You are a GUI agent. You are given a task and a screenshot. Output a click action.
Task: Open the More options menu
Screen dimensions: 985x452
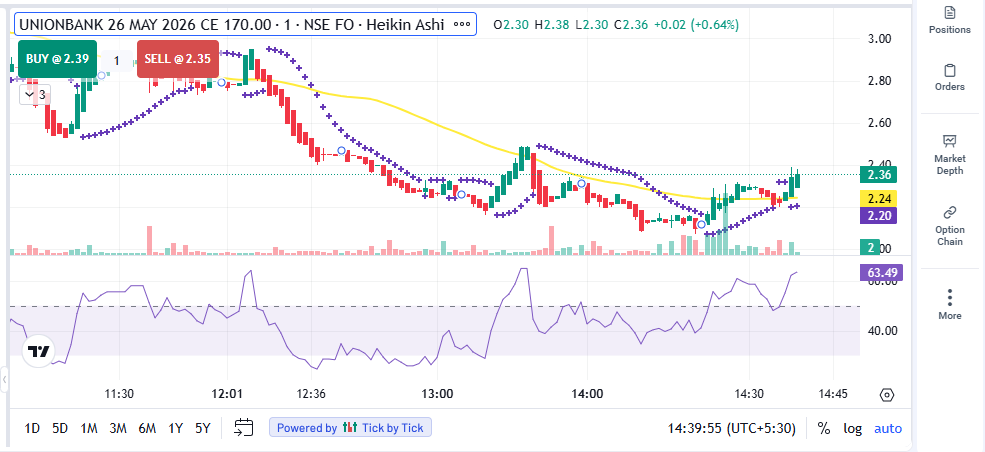coord(949,304)
